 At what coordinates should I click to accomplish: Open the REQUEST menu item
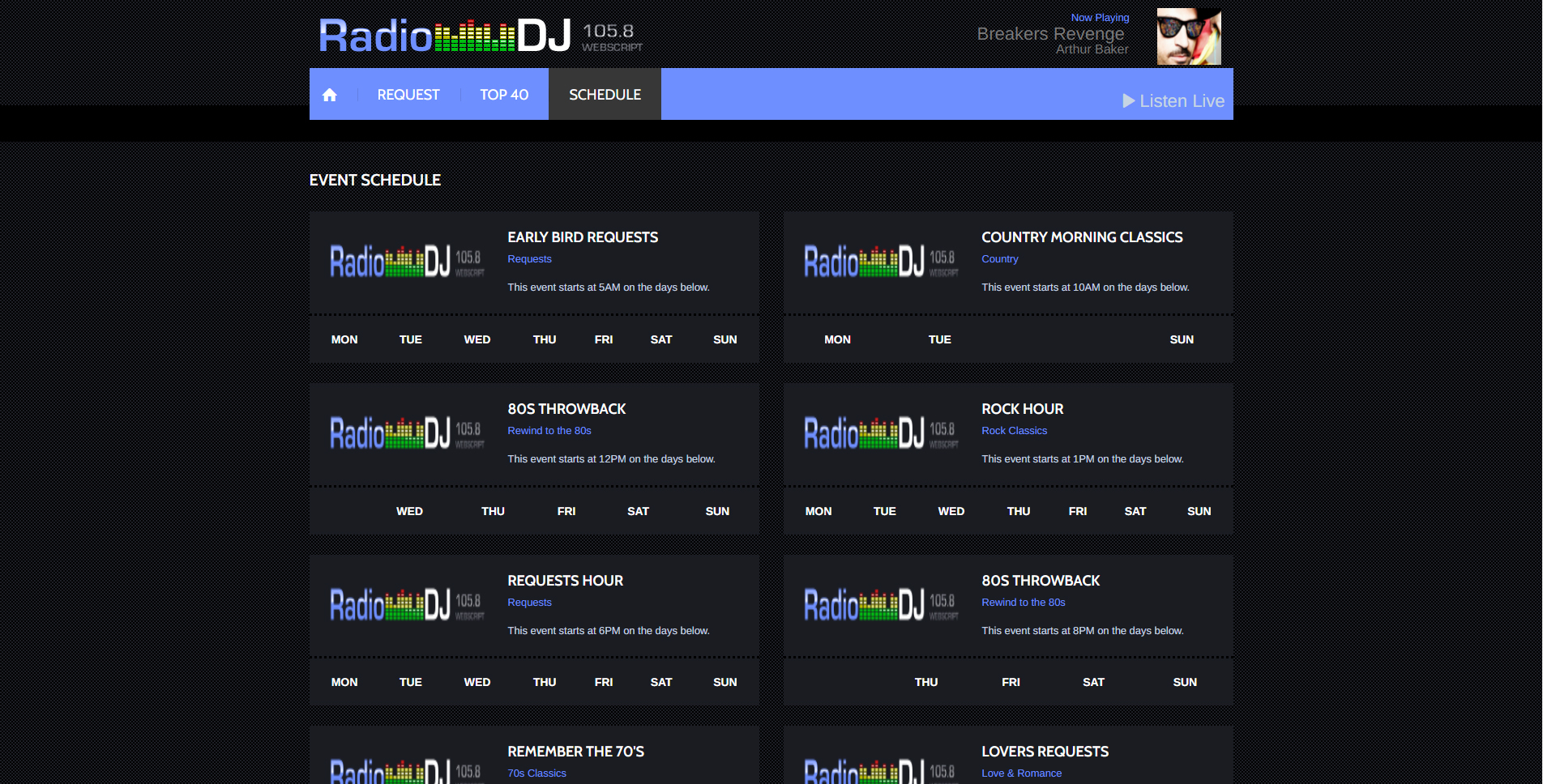point(408,95)
